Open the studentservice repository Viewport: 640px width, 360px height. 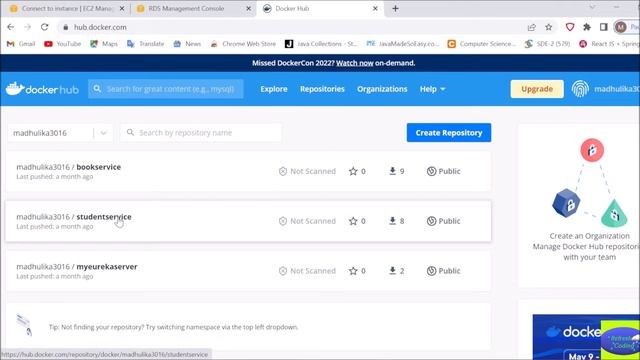pyautogui.click(x=104, y=217)
